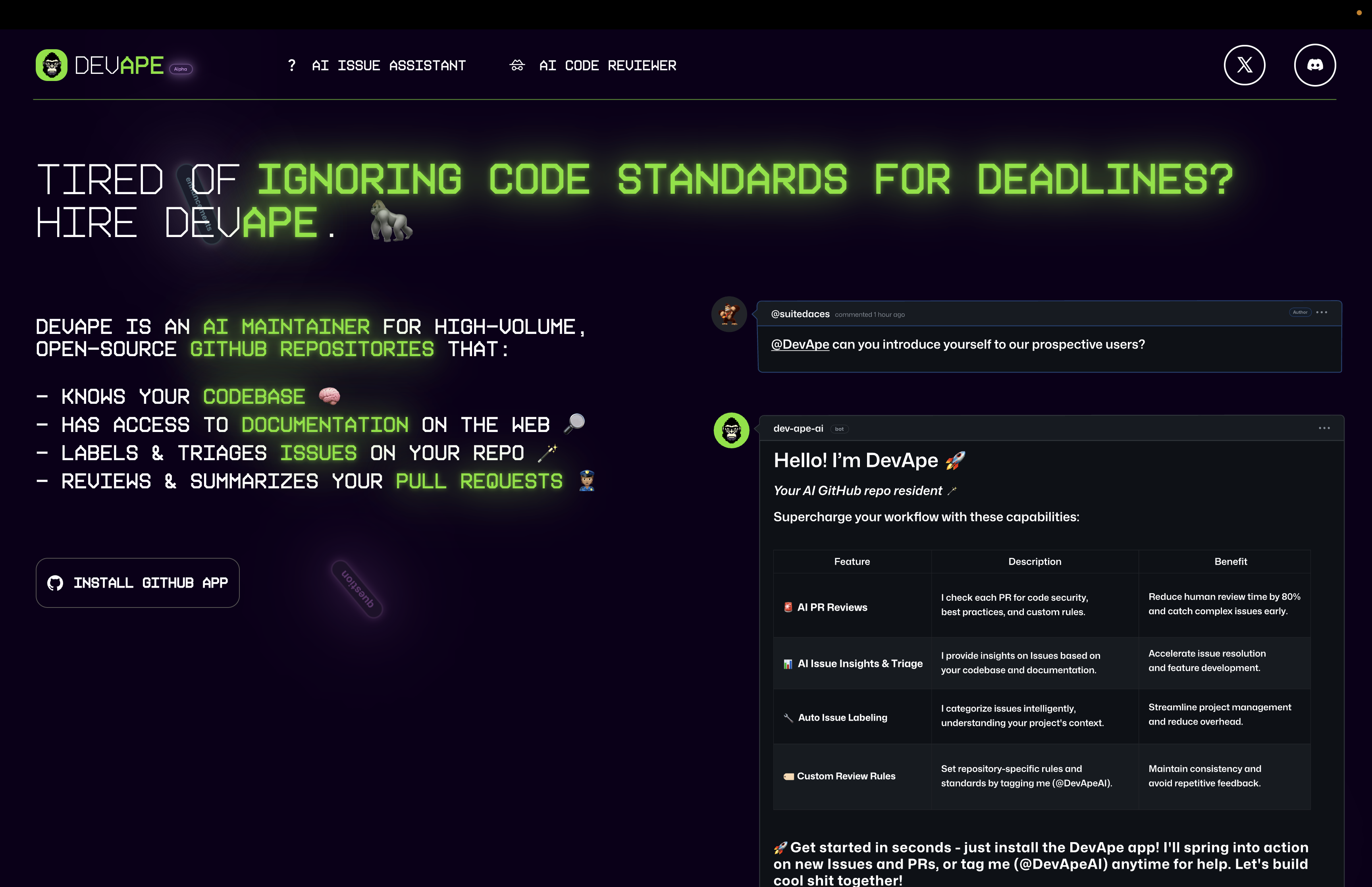Viewport: 1372px width, 887px height.
Task: Open the options menu on the dev-ape-ai reply
Action: [x=1324, y=427]
